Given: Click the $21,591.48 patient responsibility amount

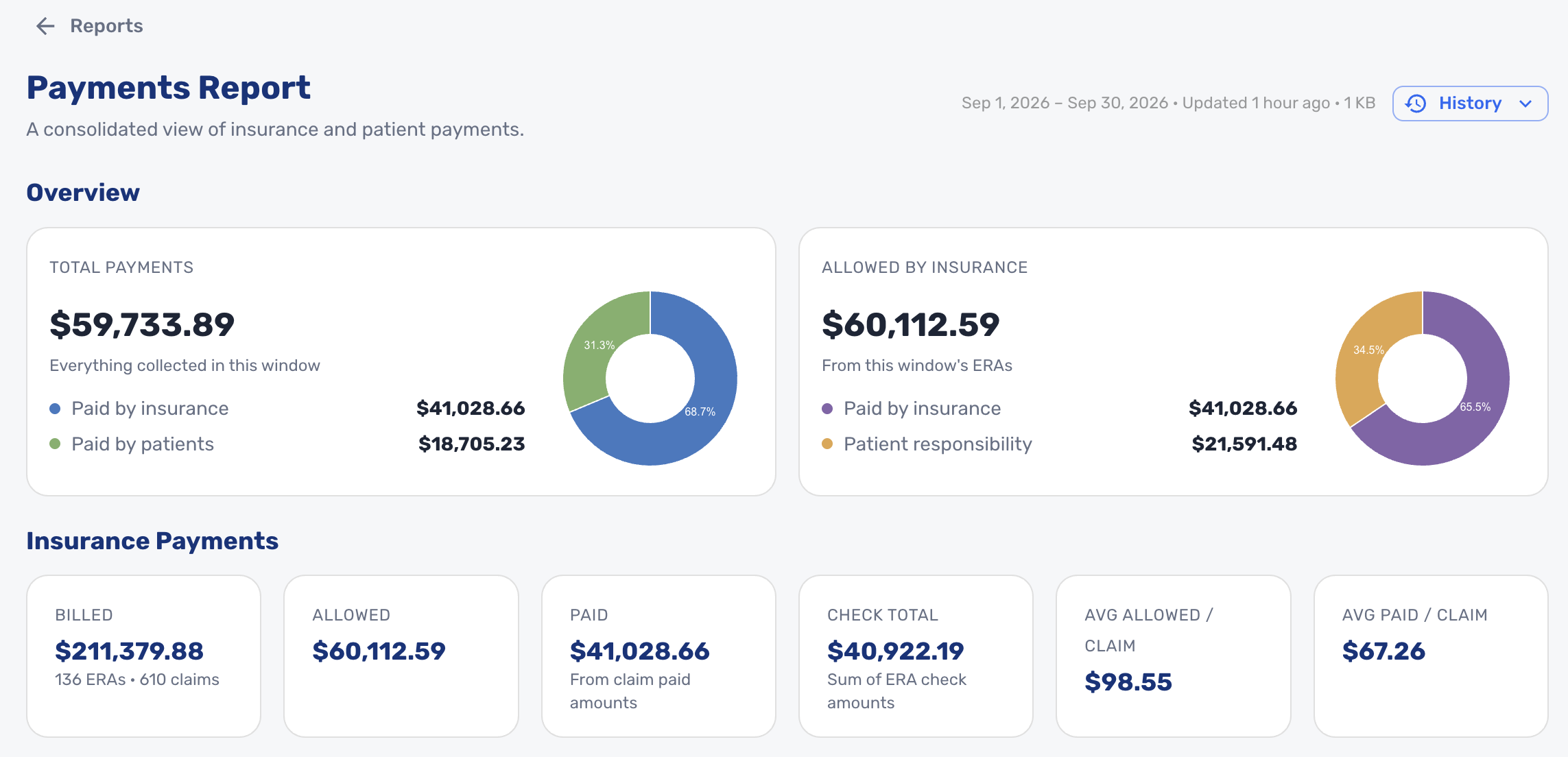Looking at the screenshot, I should [1244, 444].
